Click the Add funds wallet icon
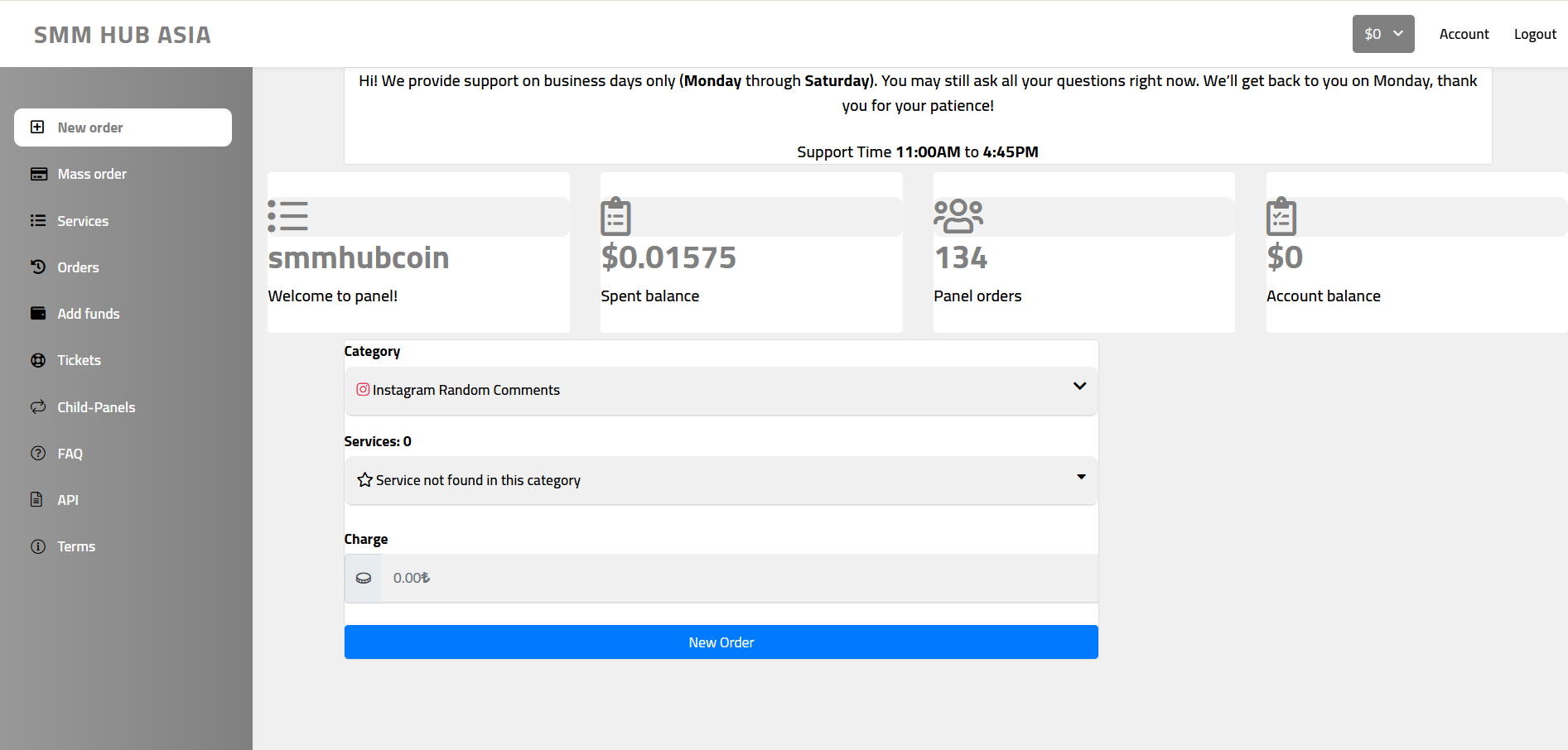Screen dimensions: 1568x750 coord(38,313)
